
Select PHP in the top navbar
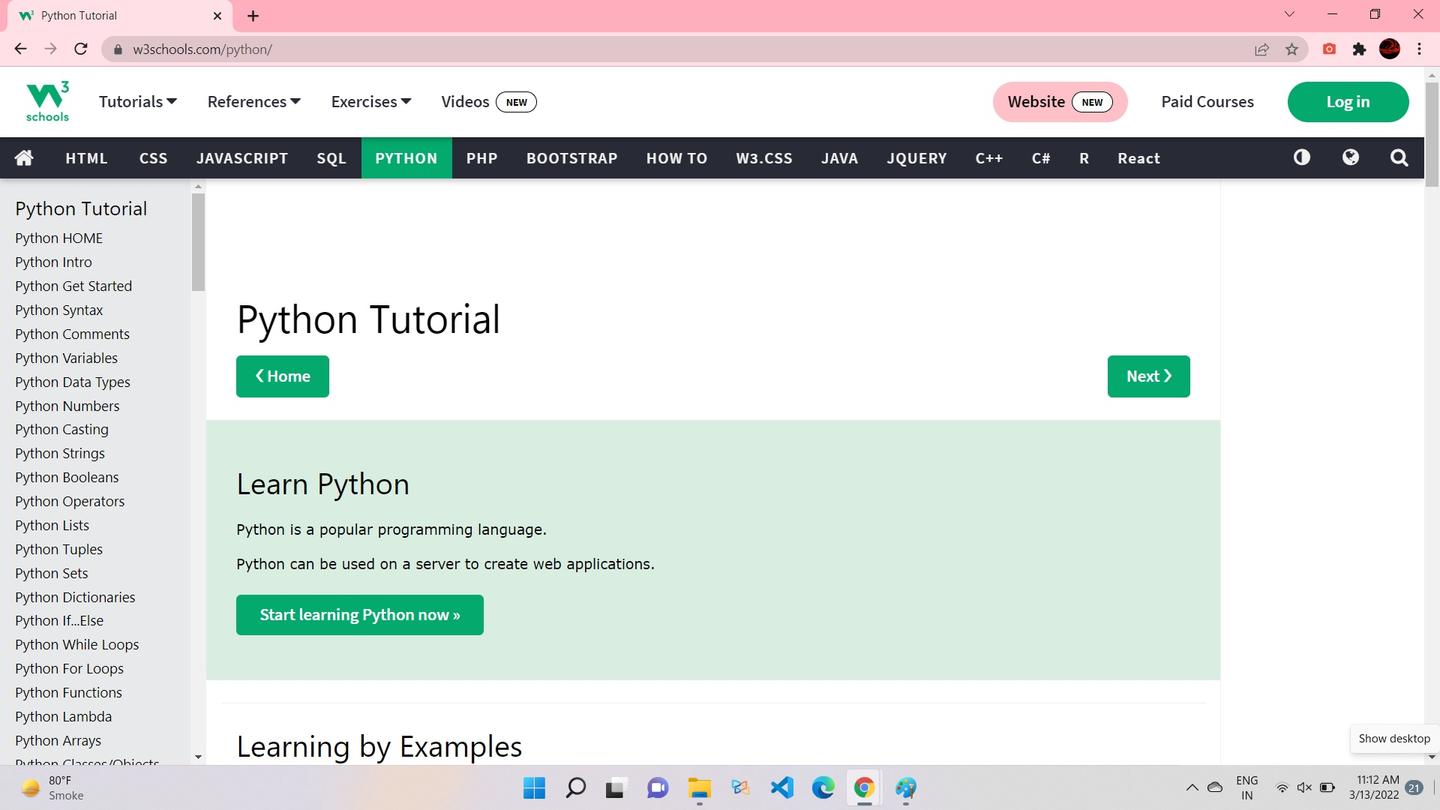click(x=482, y=158)
